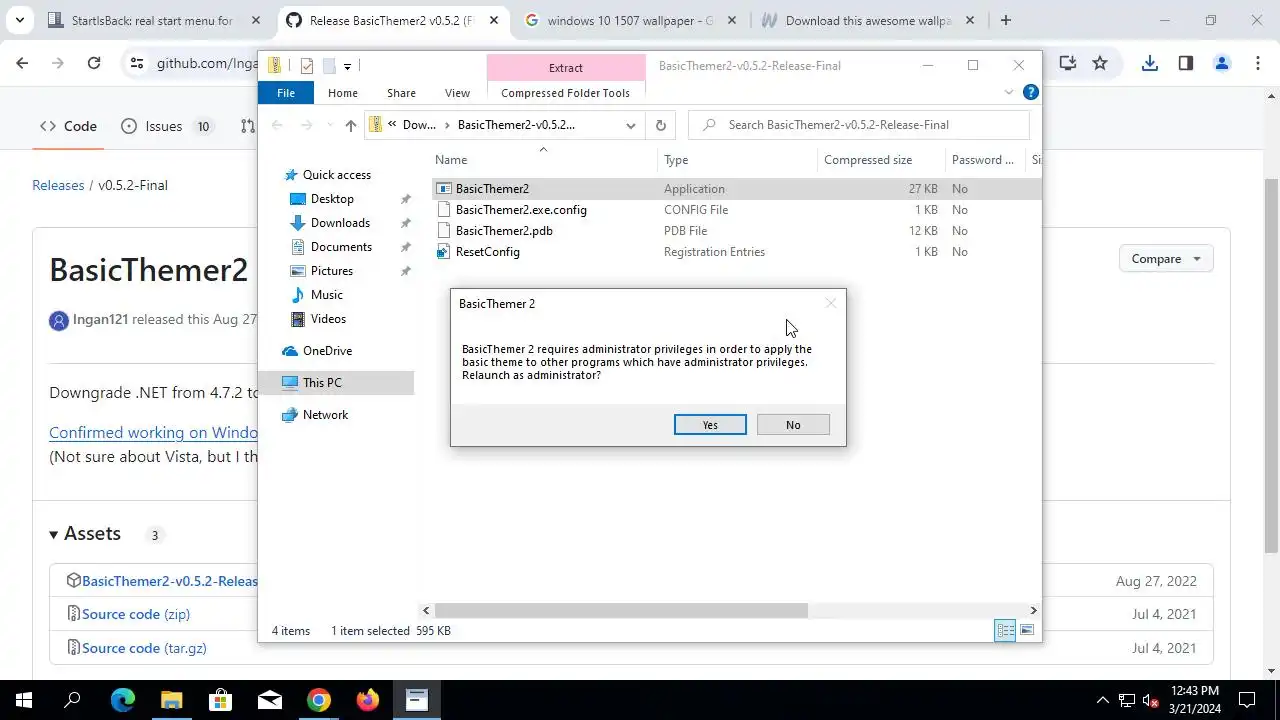Bookmark this page with star icon
Viewport: 1280px width, 720px height.
coord(1100,63)
